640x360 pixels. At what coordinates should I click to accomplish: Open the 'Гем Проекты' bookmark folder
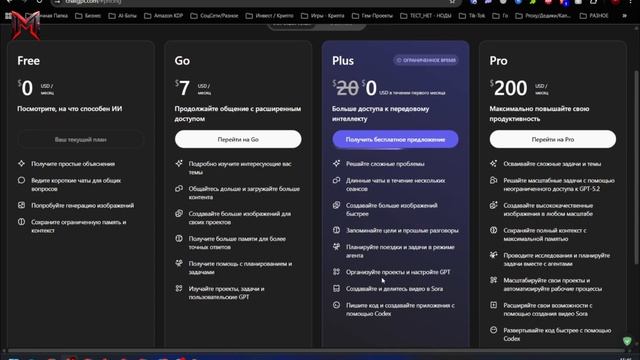(x=372, y=16)
